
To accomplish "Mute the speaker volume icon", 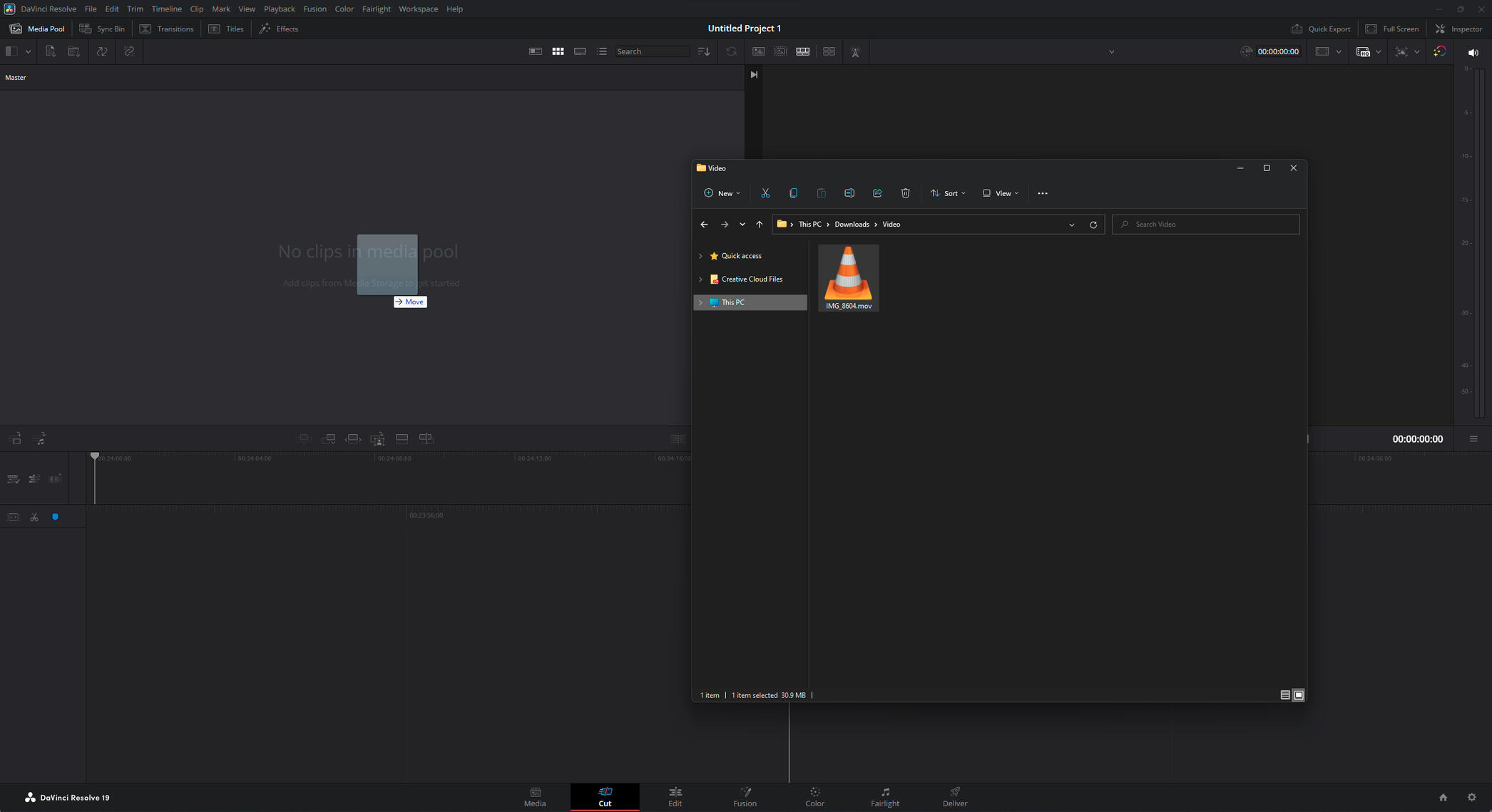I will pos(1473,52).
